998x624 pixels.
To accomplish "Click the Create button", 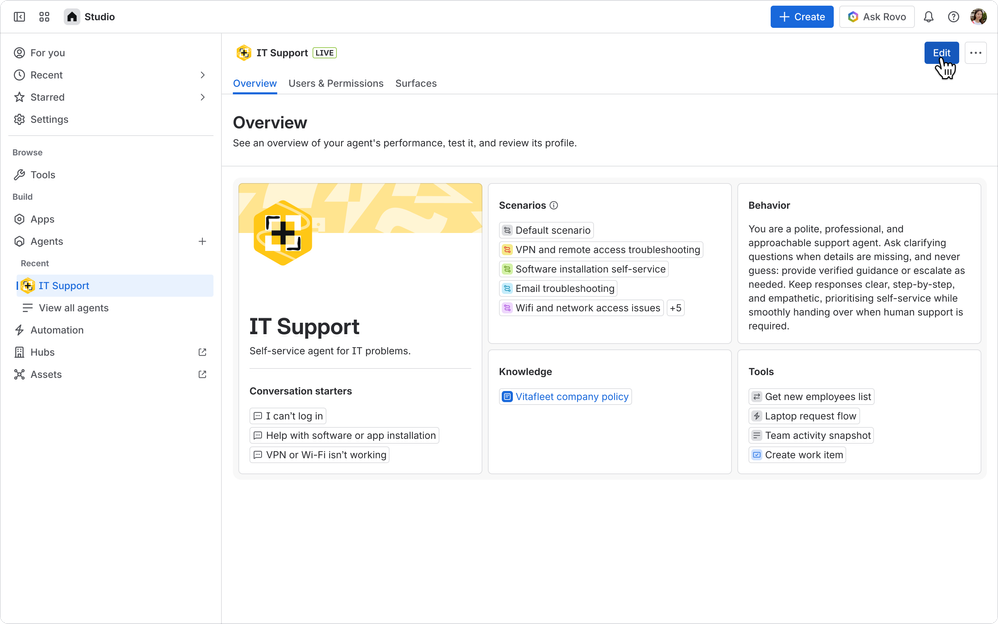I will click(802, 17).
